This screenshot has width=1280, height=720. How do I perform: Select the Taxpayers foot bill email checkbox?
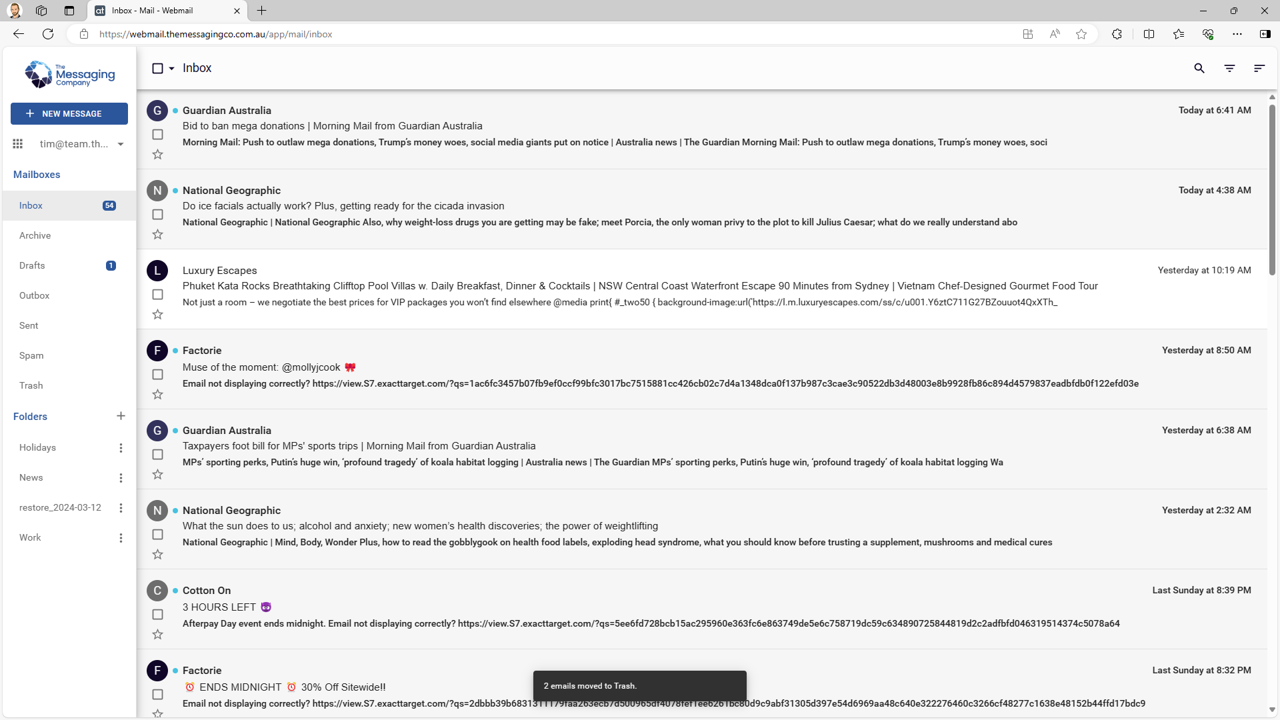[157, 454]
